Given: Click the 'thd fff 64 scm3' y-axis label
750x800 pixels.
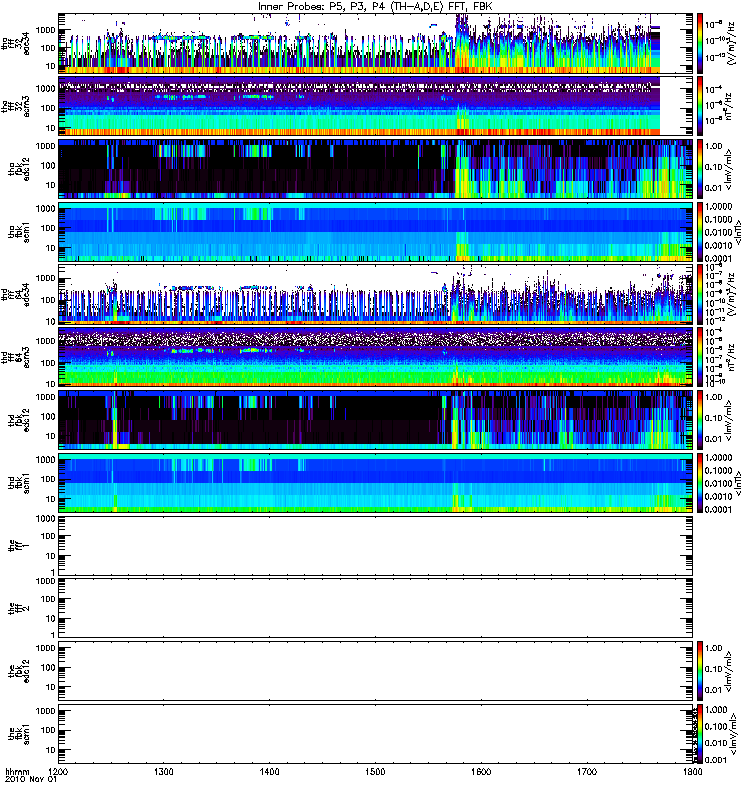Looking at the screenshot, I should click(x=15, y=357).
